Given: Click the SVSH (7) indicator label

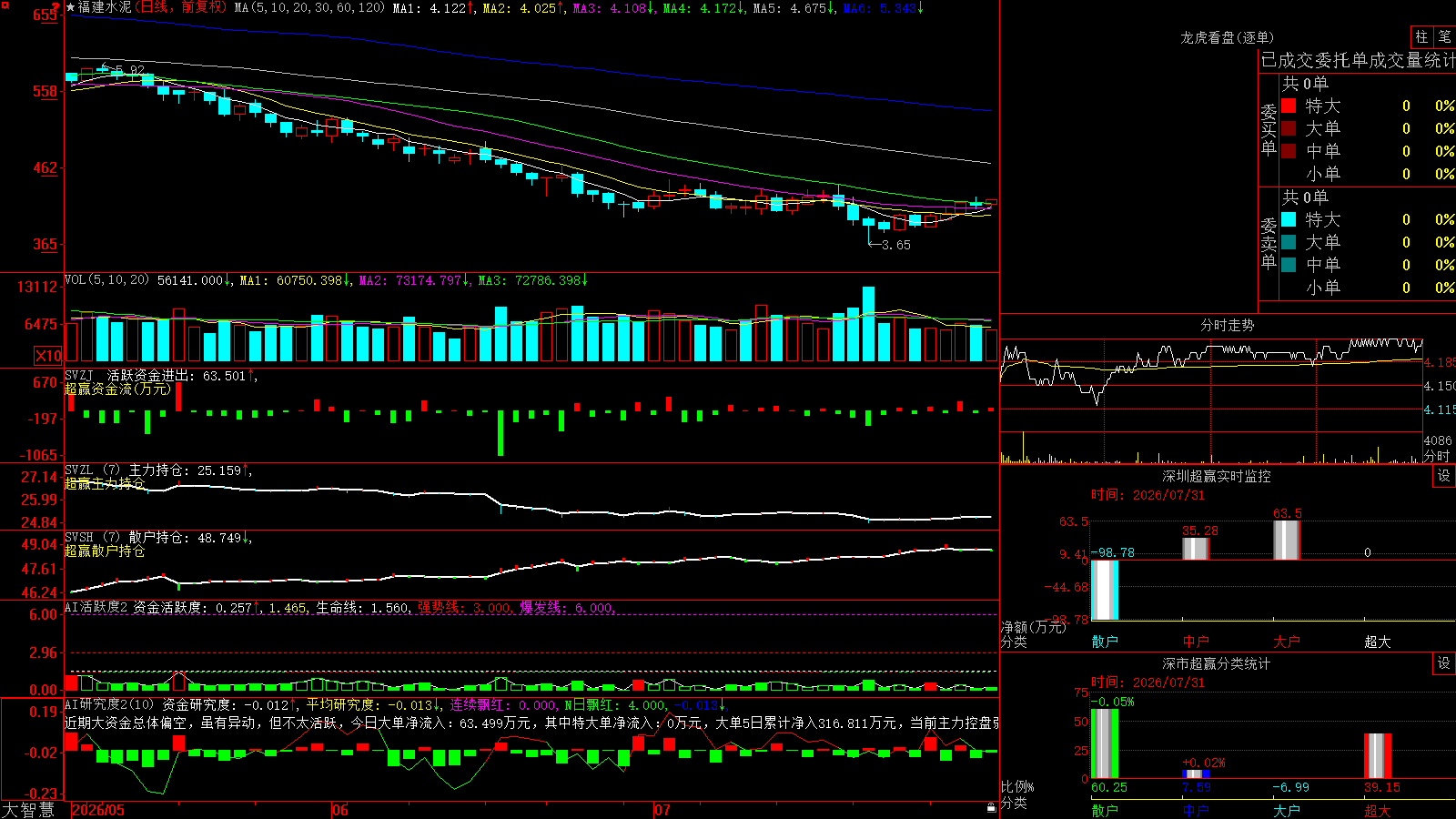Looking at the screenshot, I should 93,538.
